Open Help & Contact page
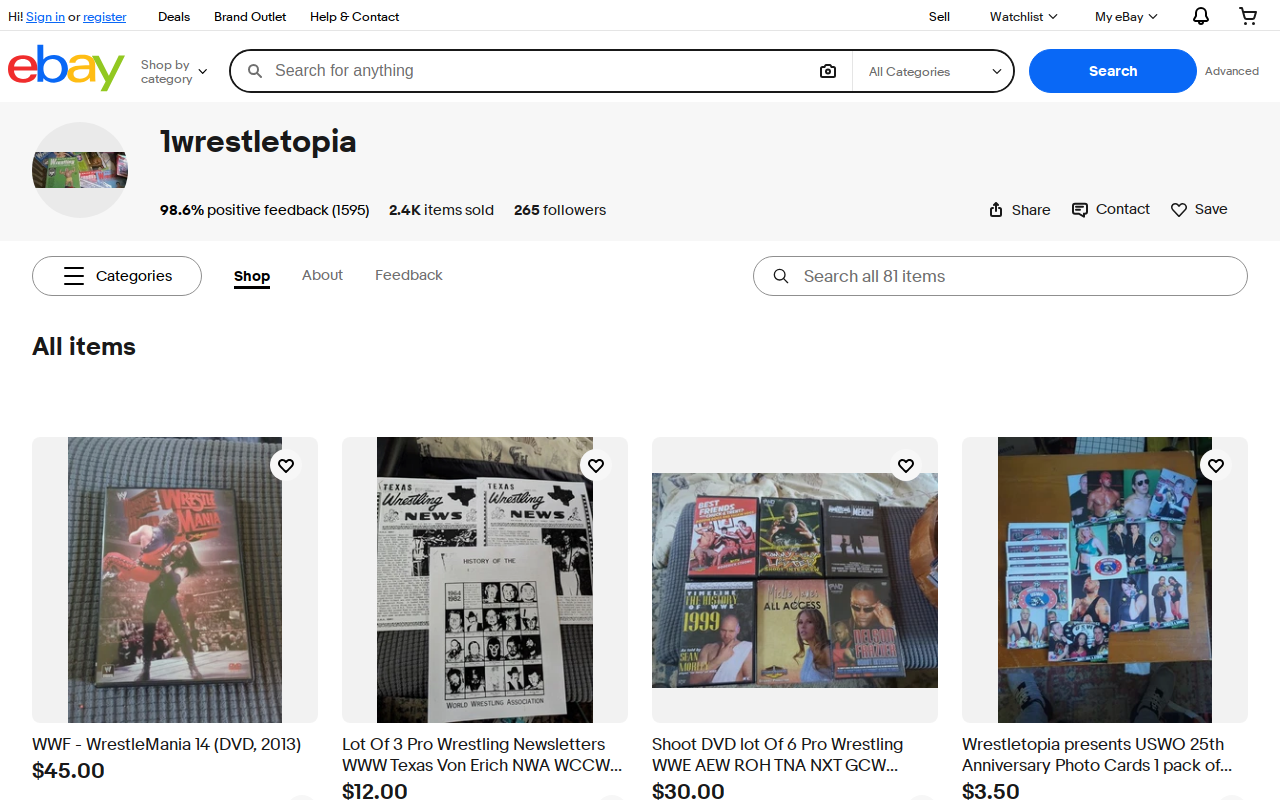 [x=354, y=16]
